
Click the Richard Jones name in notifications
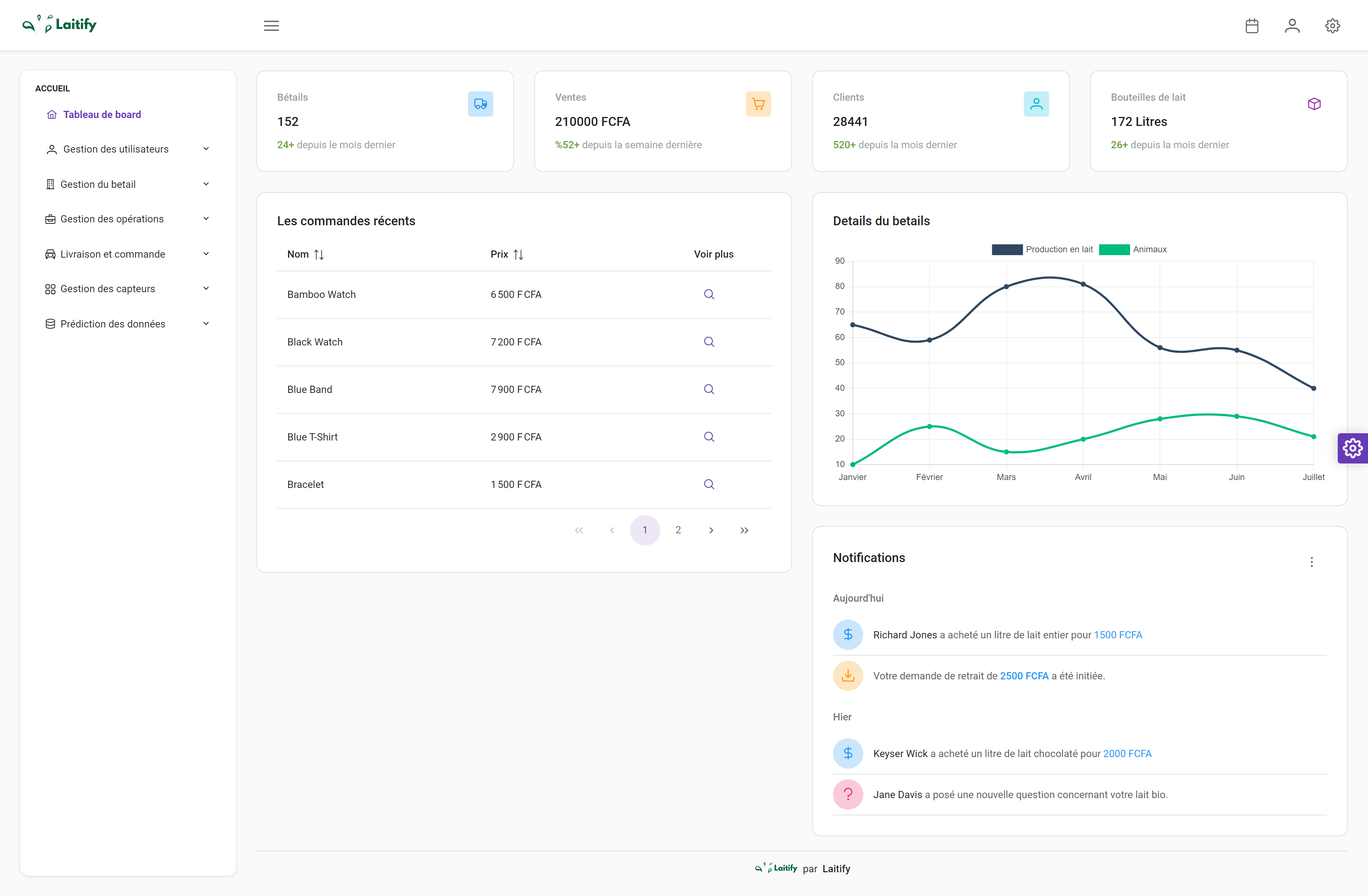[x=905, y=635]
